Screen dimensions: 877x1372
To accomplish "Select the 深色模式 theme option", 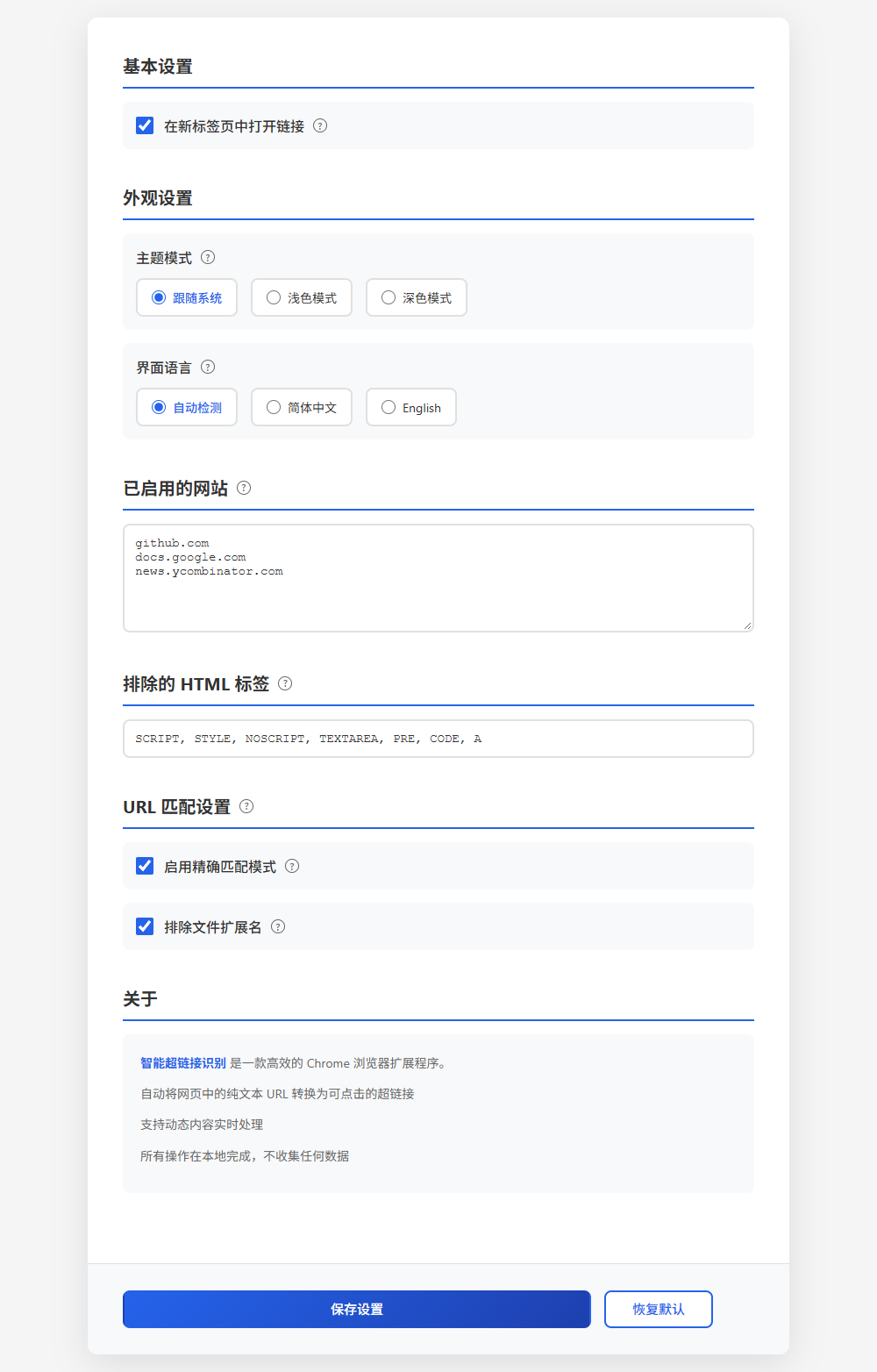I will point(417,297).
